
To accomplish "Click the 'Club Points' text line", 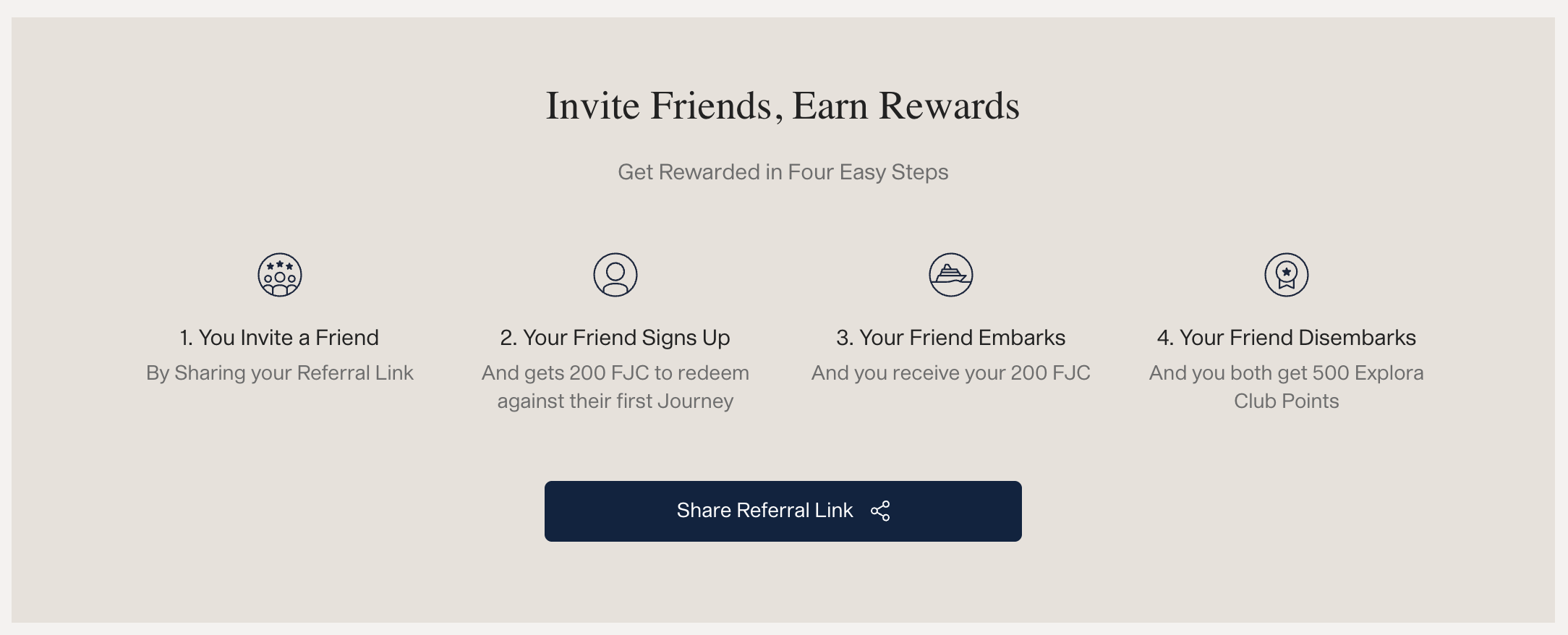I will tap(1286, 401).
